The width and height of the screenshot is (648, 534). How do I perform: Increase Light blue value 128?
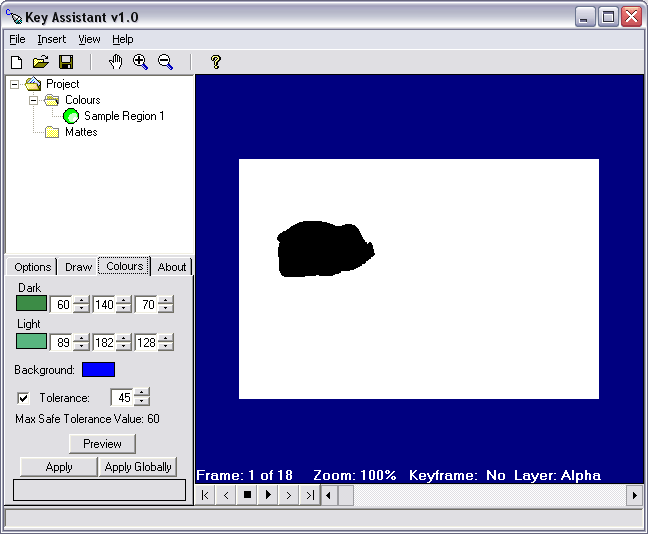pos(166,339)
